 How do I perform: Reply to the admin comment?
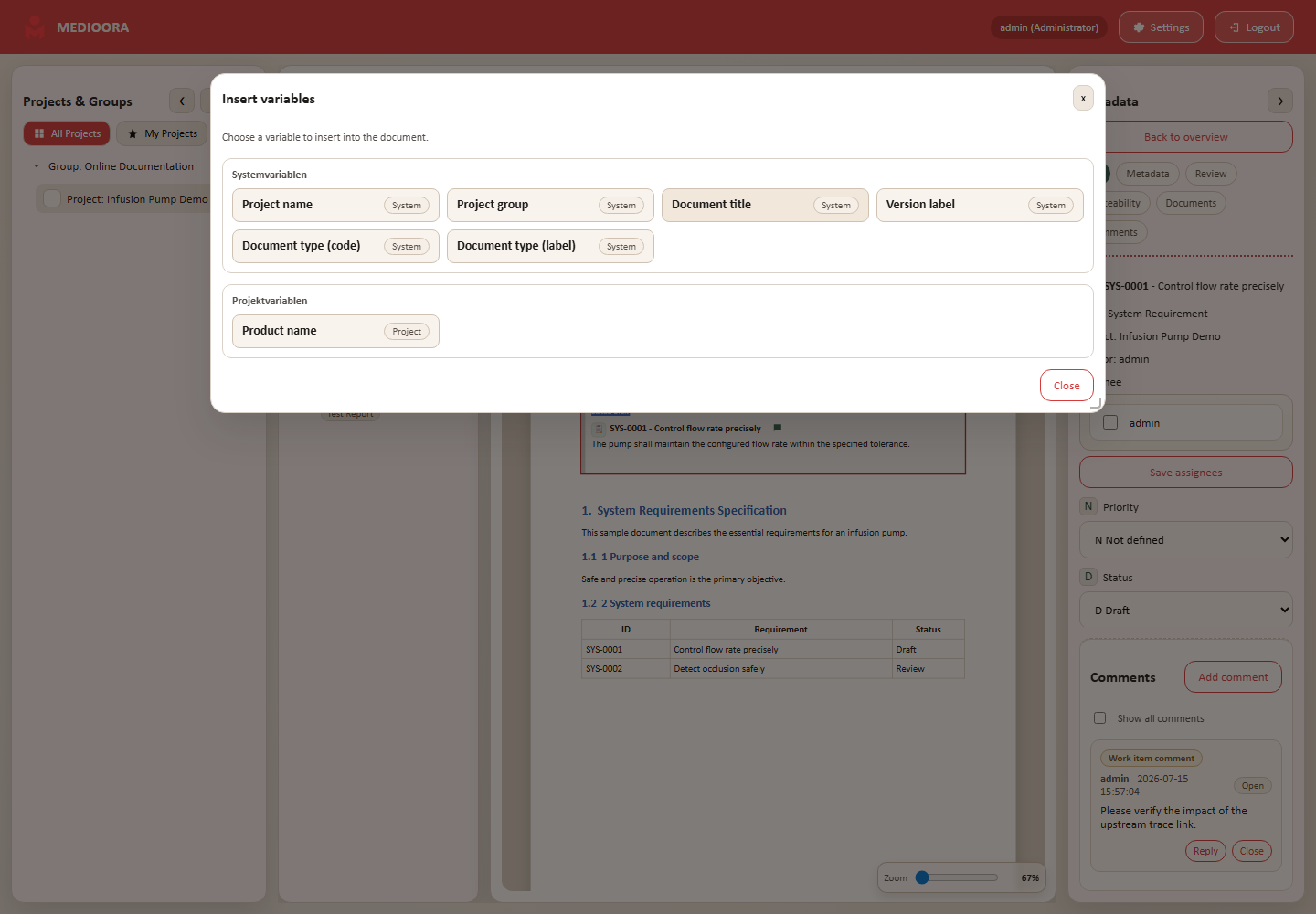click(1205, 851)
